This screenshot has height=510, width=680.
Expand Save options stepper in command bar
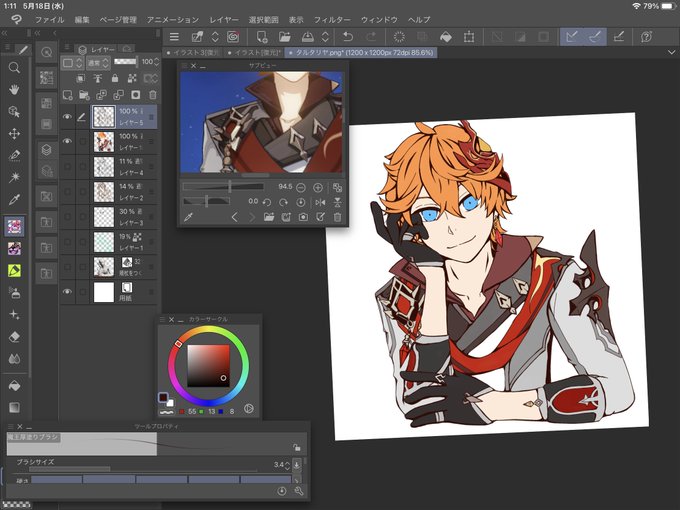[325, 37]
